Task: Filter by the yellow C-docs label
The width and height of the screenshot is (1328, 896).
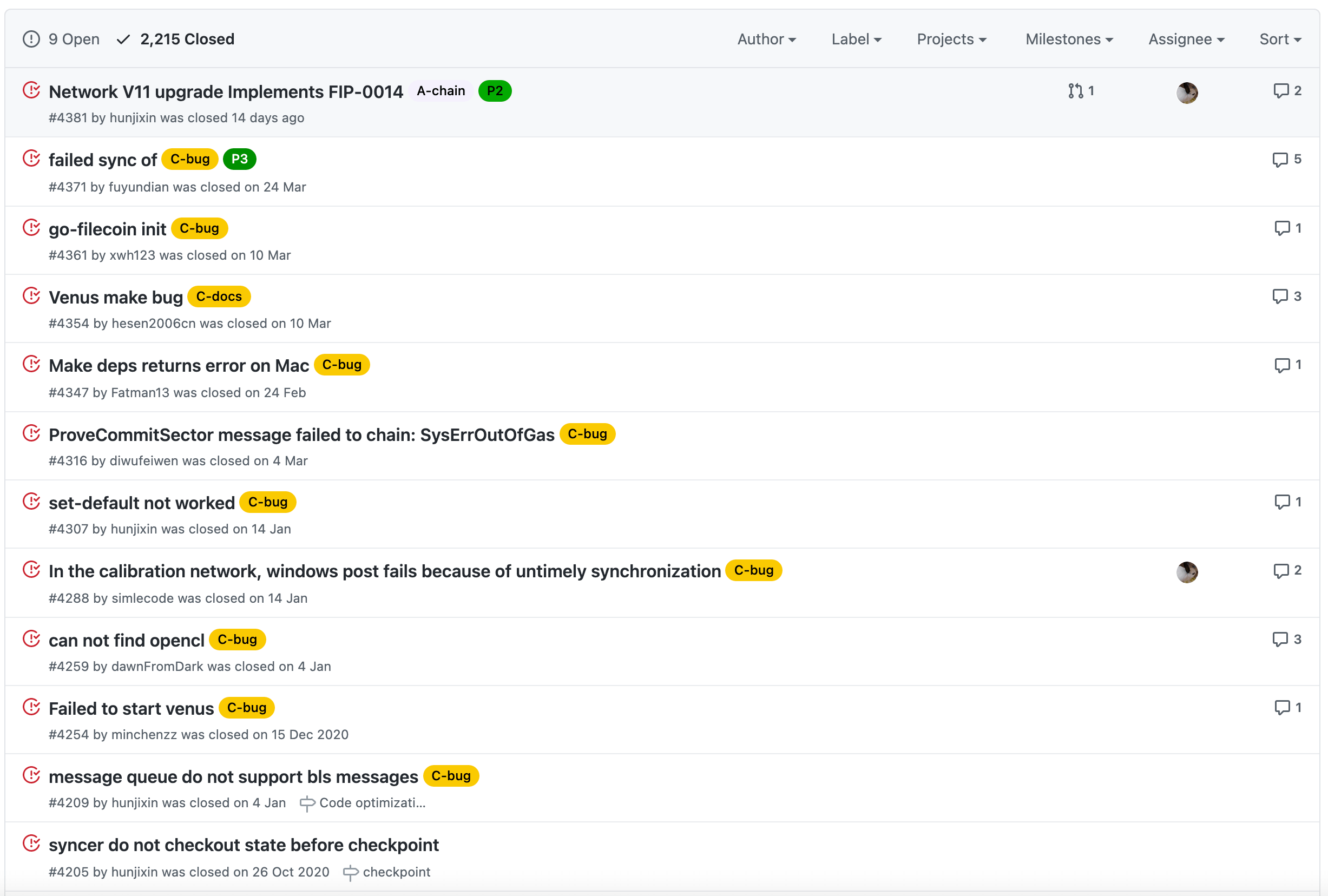Action: click(x=219, y=297)
